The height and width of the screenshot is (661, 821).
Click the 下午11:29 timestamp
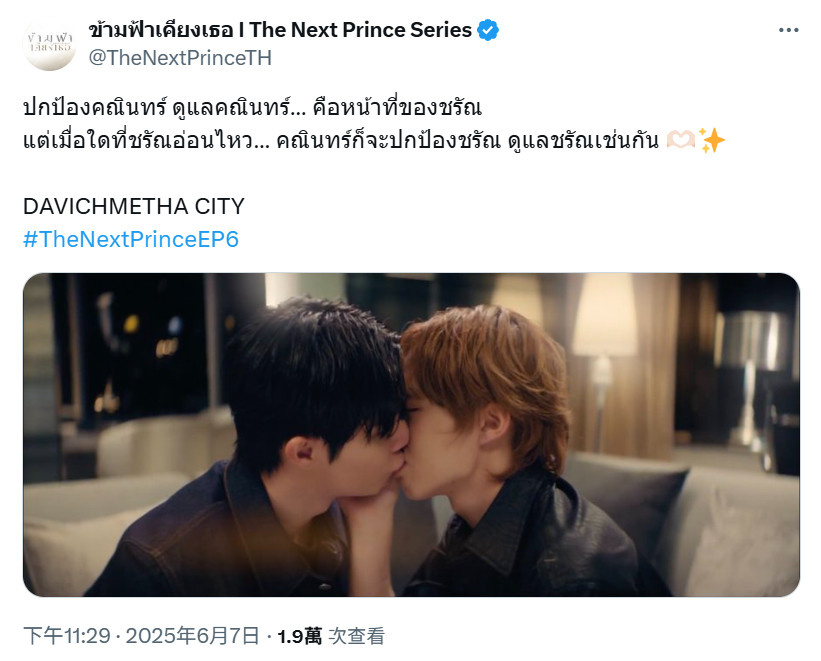coord(67,636)
